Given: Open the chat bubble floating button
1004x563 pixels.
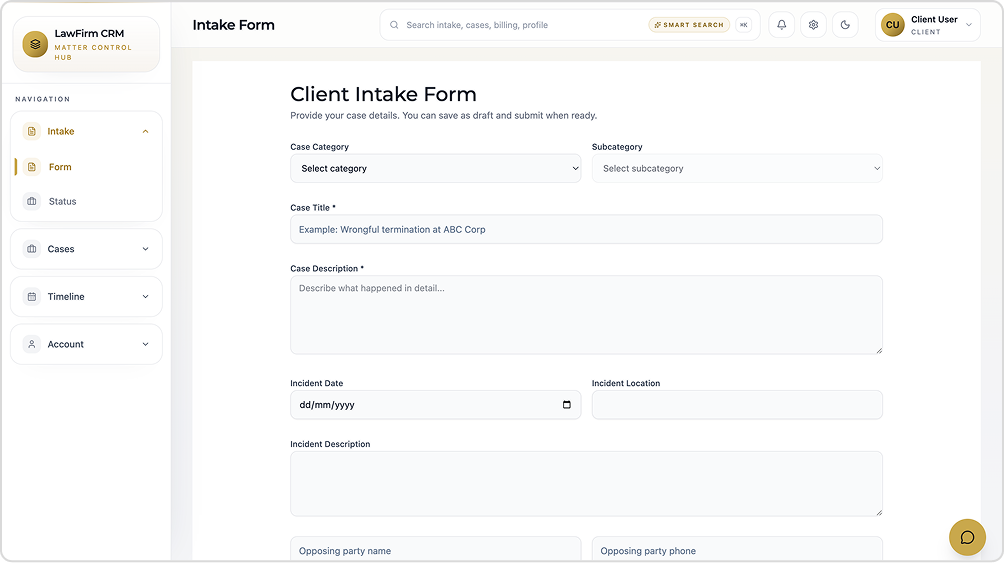Looking at the screenshot, I should (x=968, y=537).
